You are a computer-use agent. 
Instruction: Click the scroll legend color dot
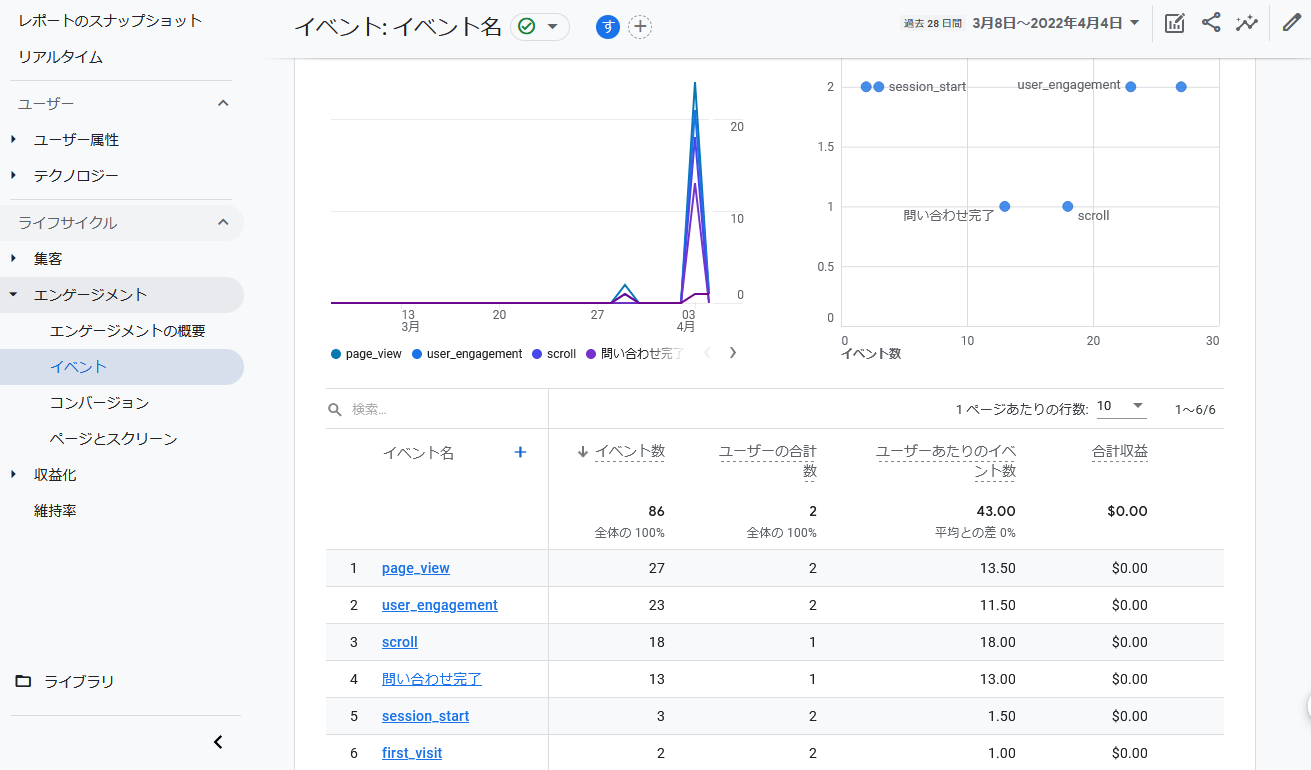537,354
